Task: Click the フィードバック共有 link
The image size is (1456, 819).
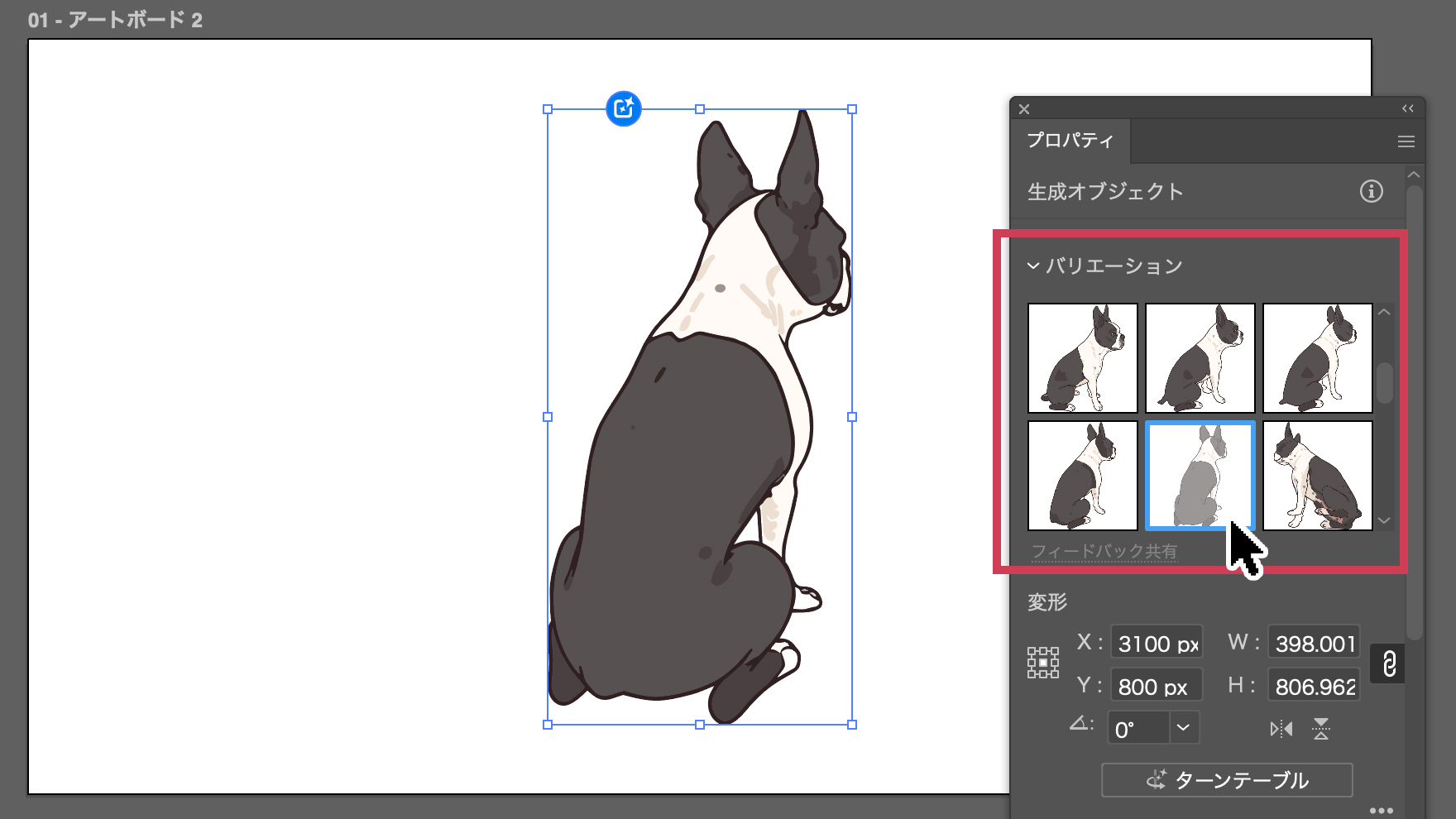Action: click(x=1104, y=551)
